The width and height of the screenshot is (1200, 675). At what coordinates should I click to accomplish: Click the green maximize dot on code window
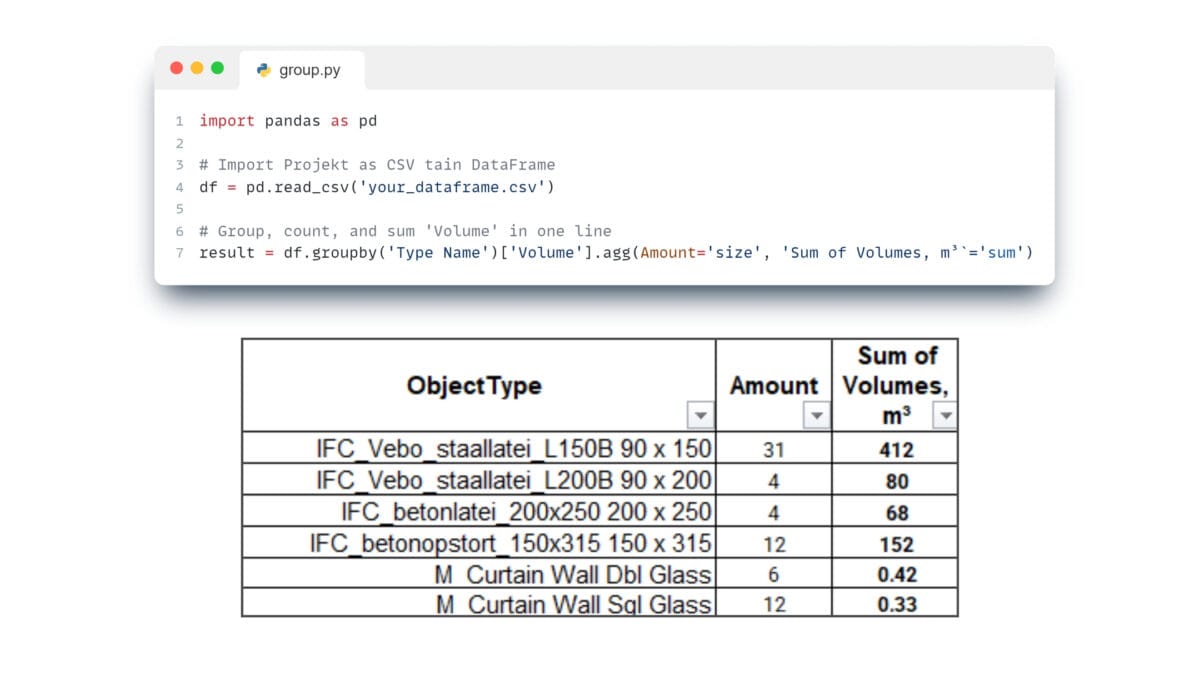tap(217, 68)
